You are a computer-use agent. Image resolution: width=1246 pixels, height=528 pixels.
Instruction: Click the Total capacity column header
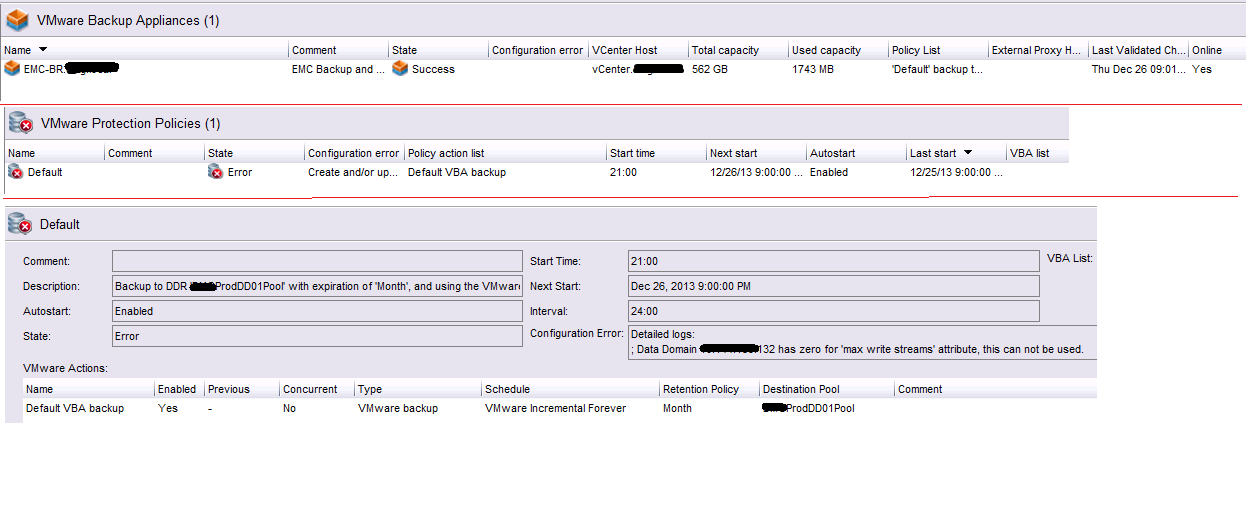(725, 50)
